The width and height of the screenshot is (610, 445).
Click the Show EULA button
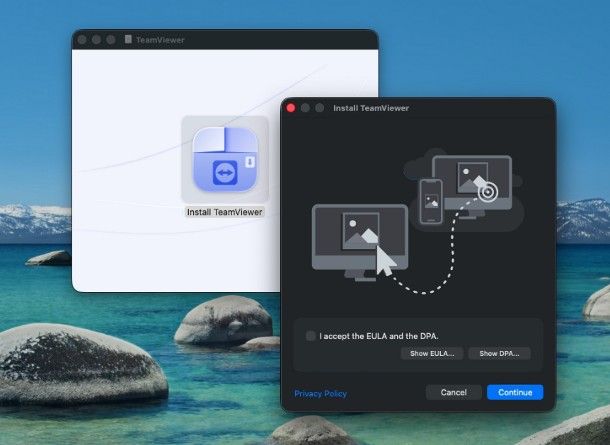[432, 353]
